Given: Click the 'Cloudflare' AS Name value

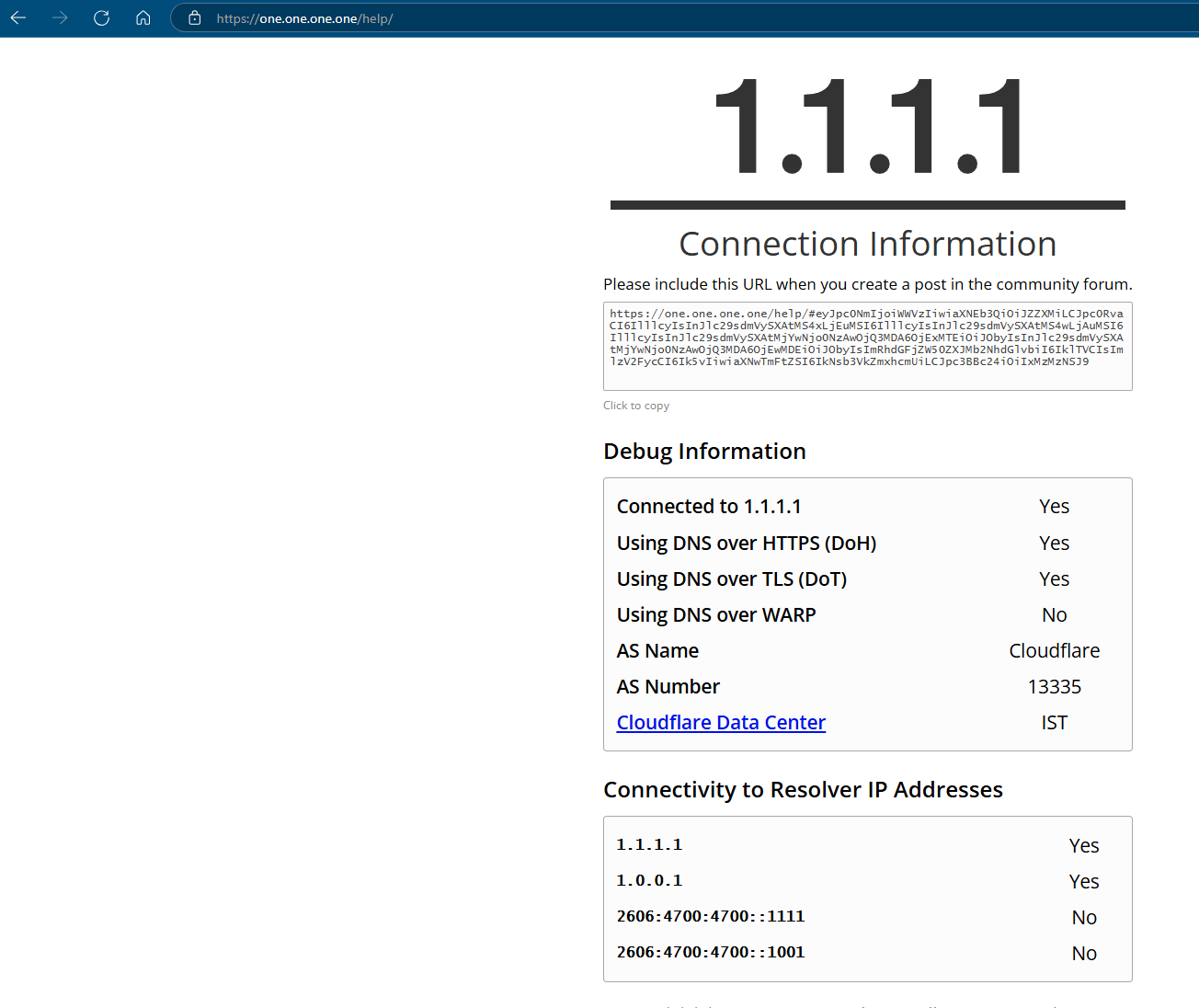Looking at the screenshot, I should 1055,651.
